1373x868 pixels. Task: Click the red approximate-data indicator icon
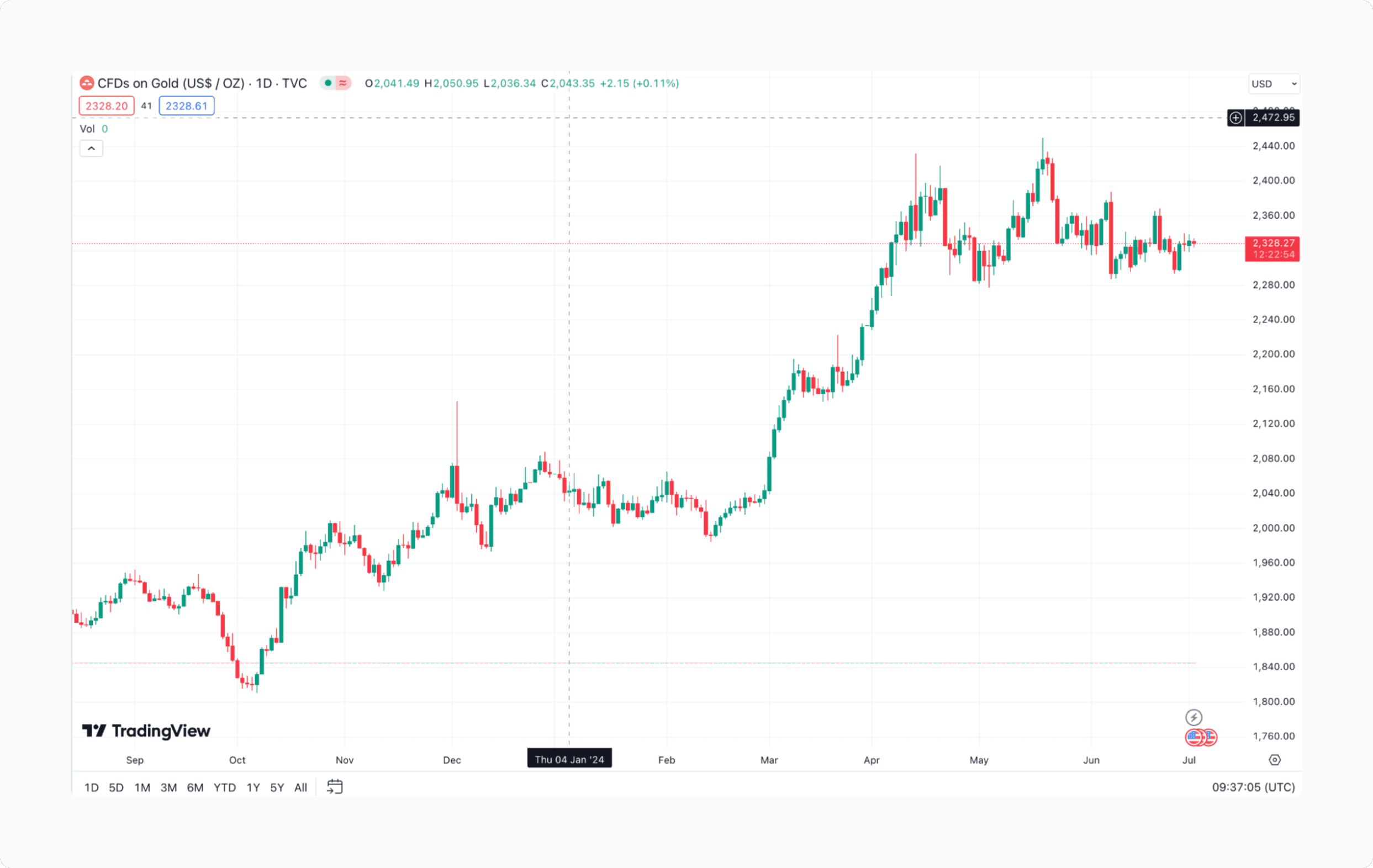tap(342, 83)
